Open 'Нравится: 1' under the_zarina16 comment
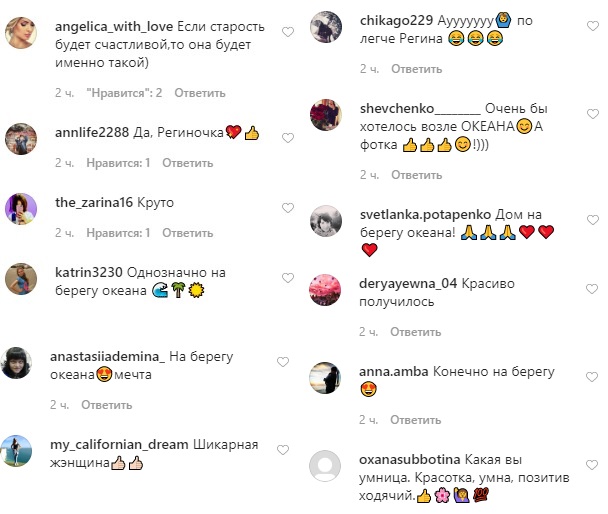The image size is (608, 514). (118, 233)
